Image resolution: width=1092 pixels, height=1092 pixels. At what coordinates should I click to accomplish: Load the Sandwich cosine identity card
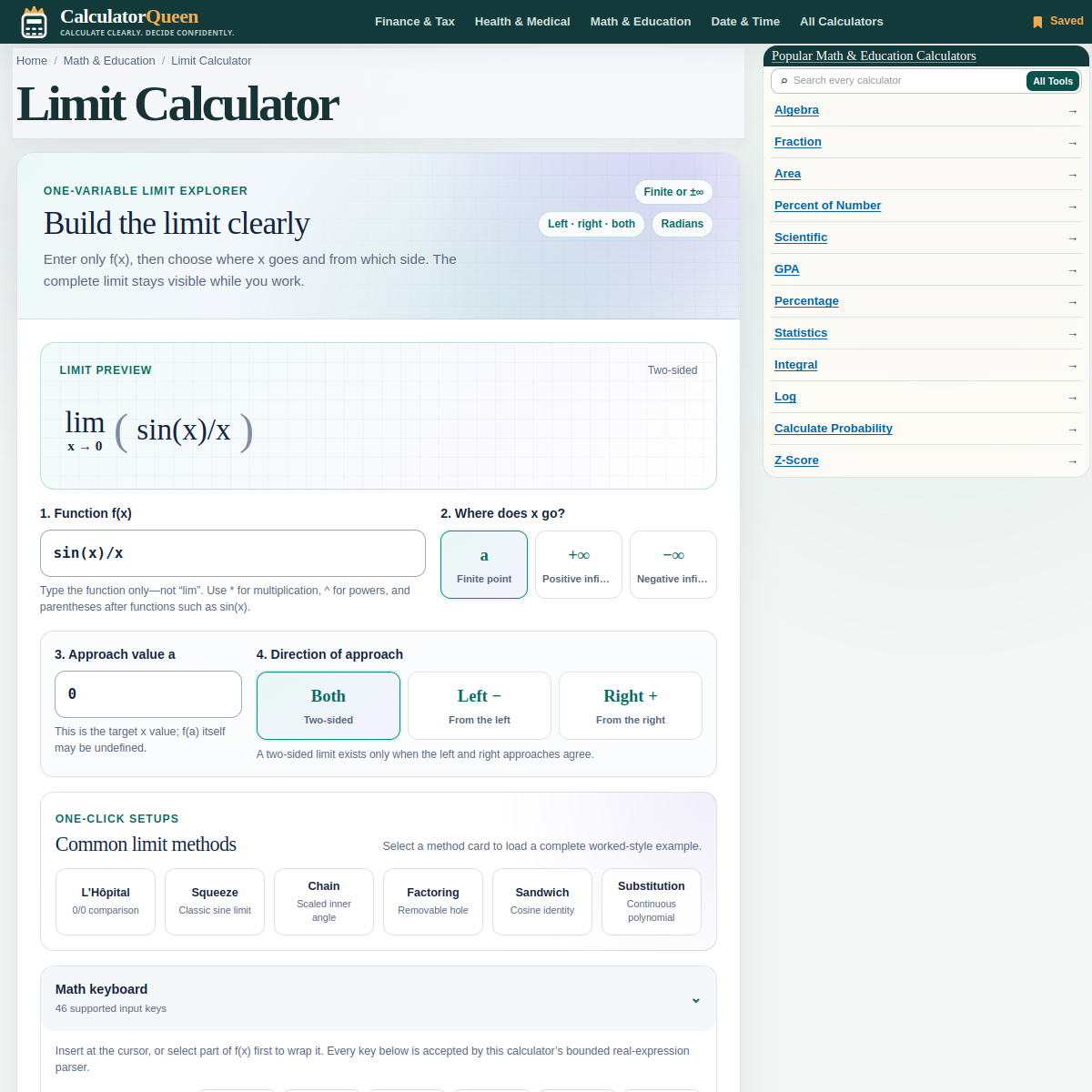pyautogui.click(x=542, y=902)
